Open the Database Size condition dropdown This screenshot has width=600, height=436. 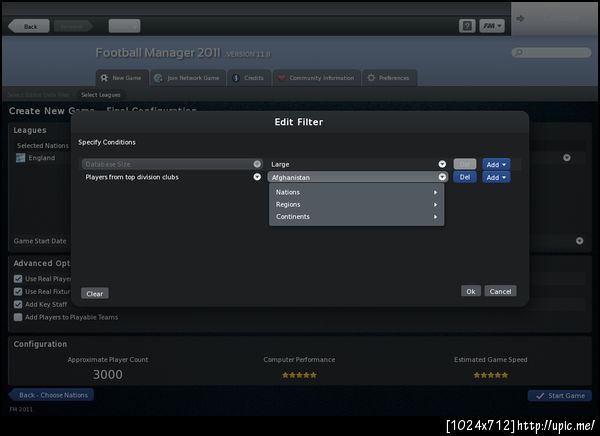[x=172, y=164]
